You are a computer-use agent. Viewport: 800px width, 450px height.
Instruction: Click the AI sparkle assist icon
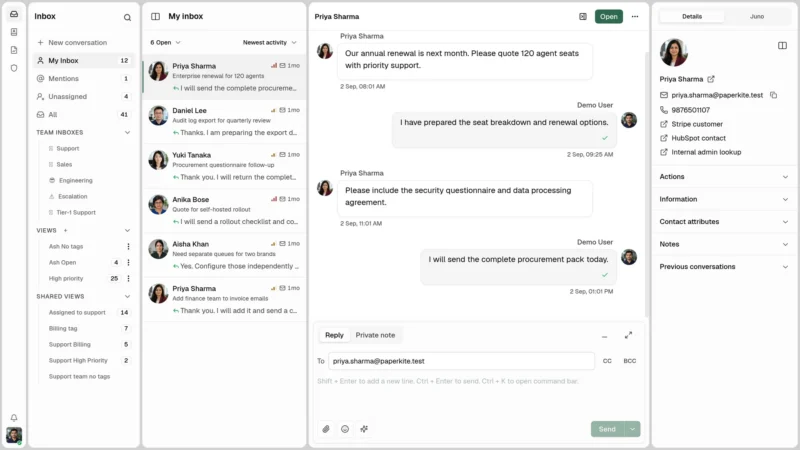click(364, 429)
